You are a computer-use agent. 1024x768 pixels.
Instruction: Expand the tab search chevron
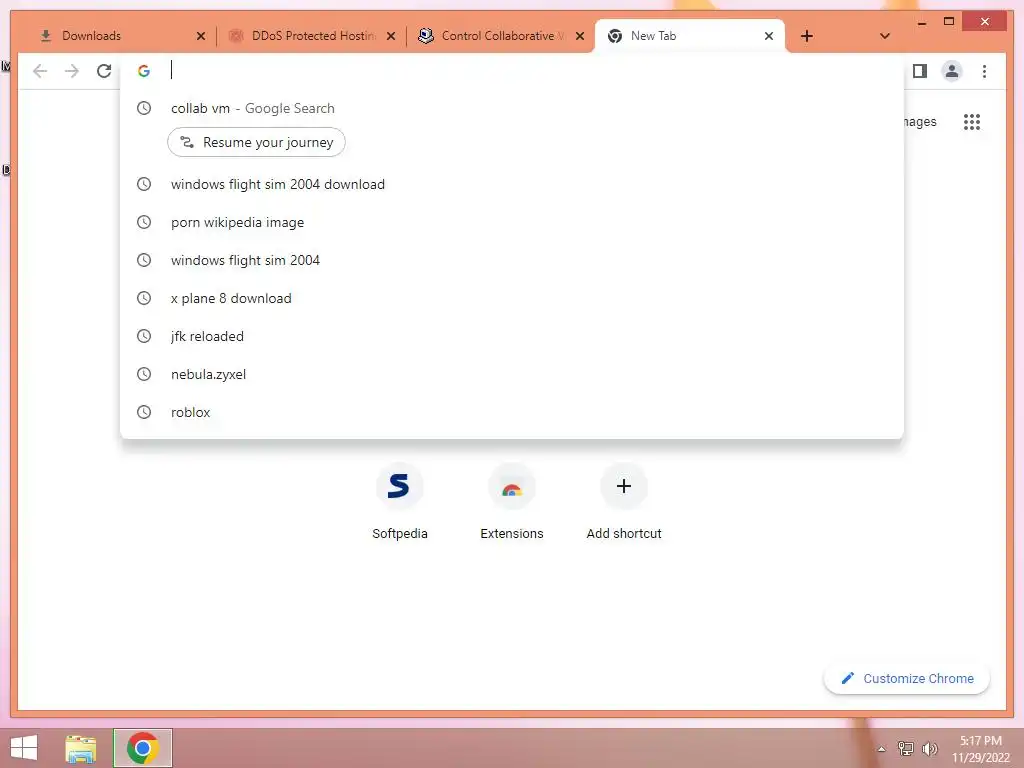tap(884, 36)
